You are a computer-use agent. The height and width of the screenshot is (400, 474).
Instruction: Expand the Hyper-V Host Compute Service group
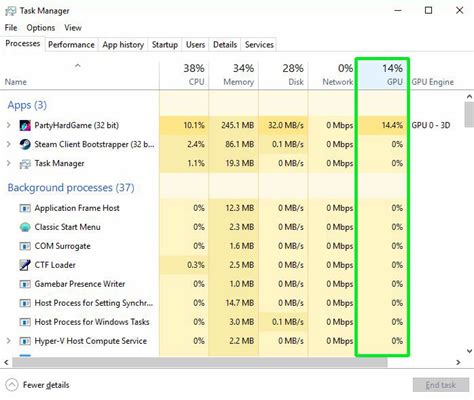(x=9, y=341)
